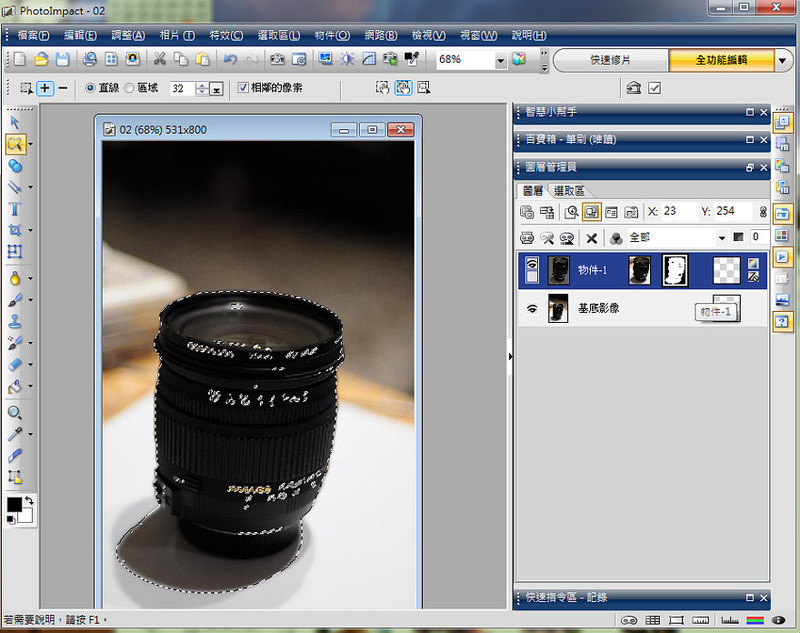Open the 特效(C) menu
Viewport: 800px width, 633px height.
226,35
